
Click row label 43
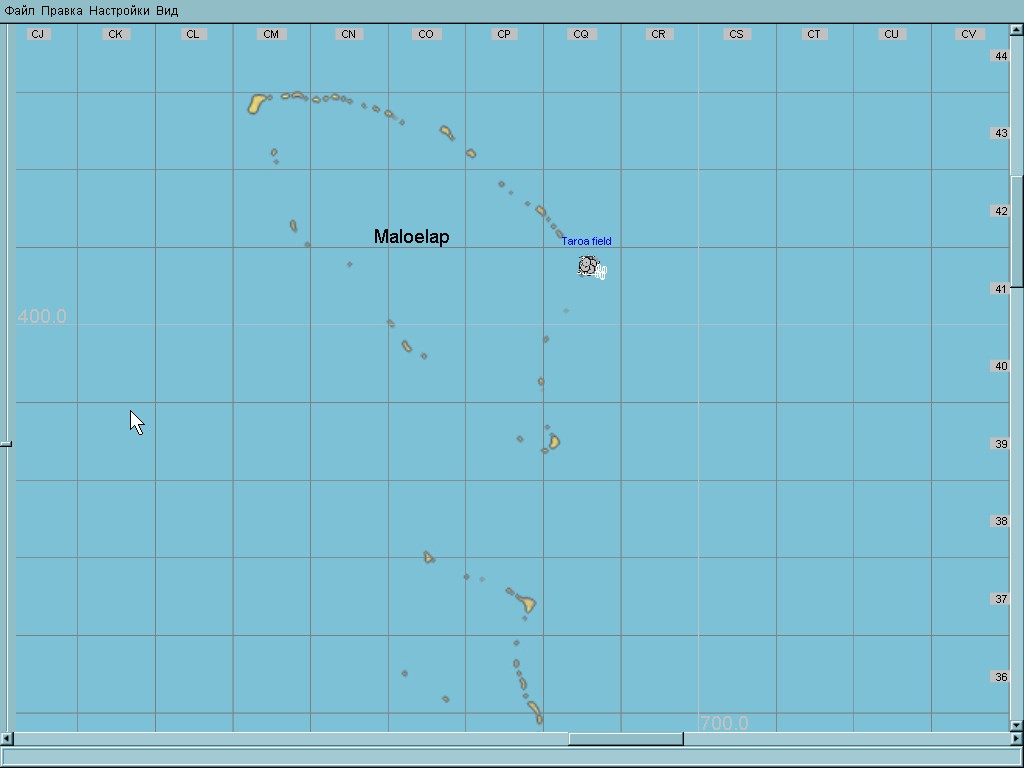point(1000,133)
